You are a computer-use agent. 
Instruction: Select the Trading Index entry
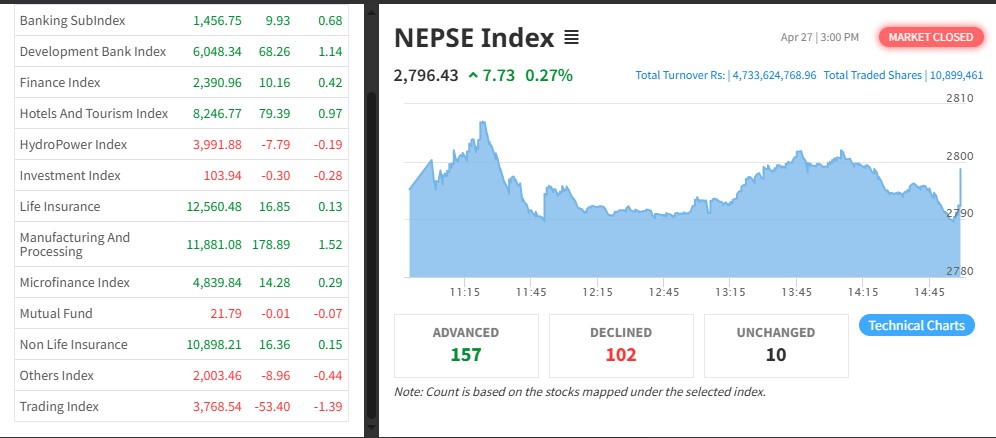(x=59, y=406)
